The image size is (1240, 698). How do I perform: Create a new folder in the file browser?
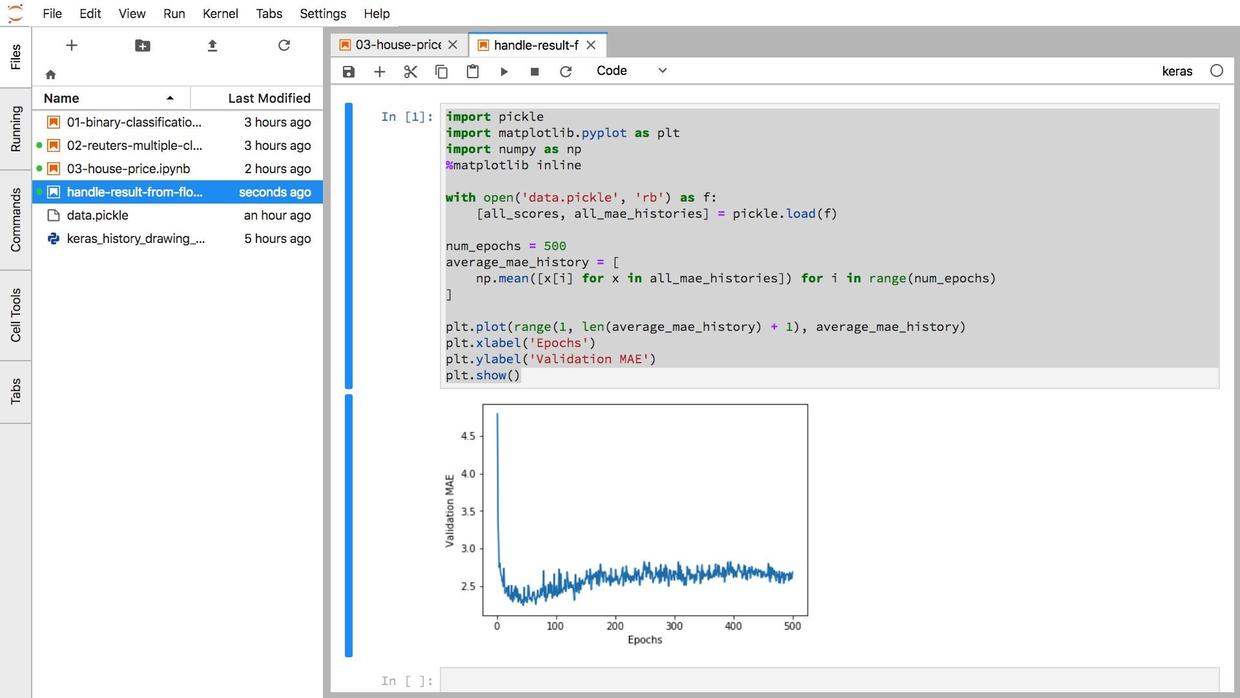pyautogui.click(x=142, y=46)
